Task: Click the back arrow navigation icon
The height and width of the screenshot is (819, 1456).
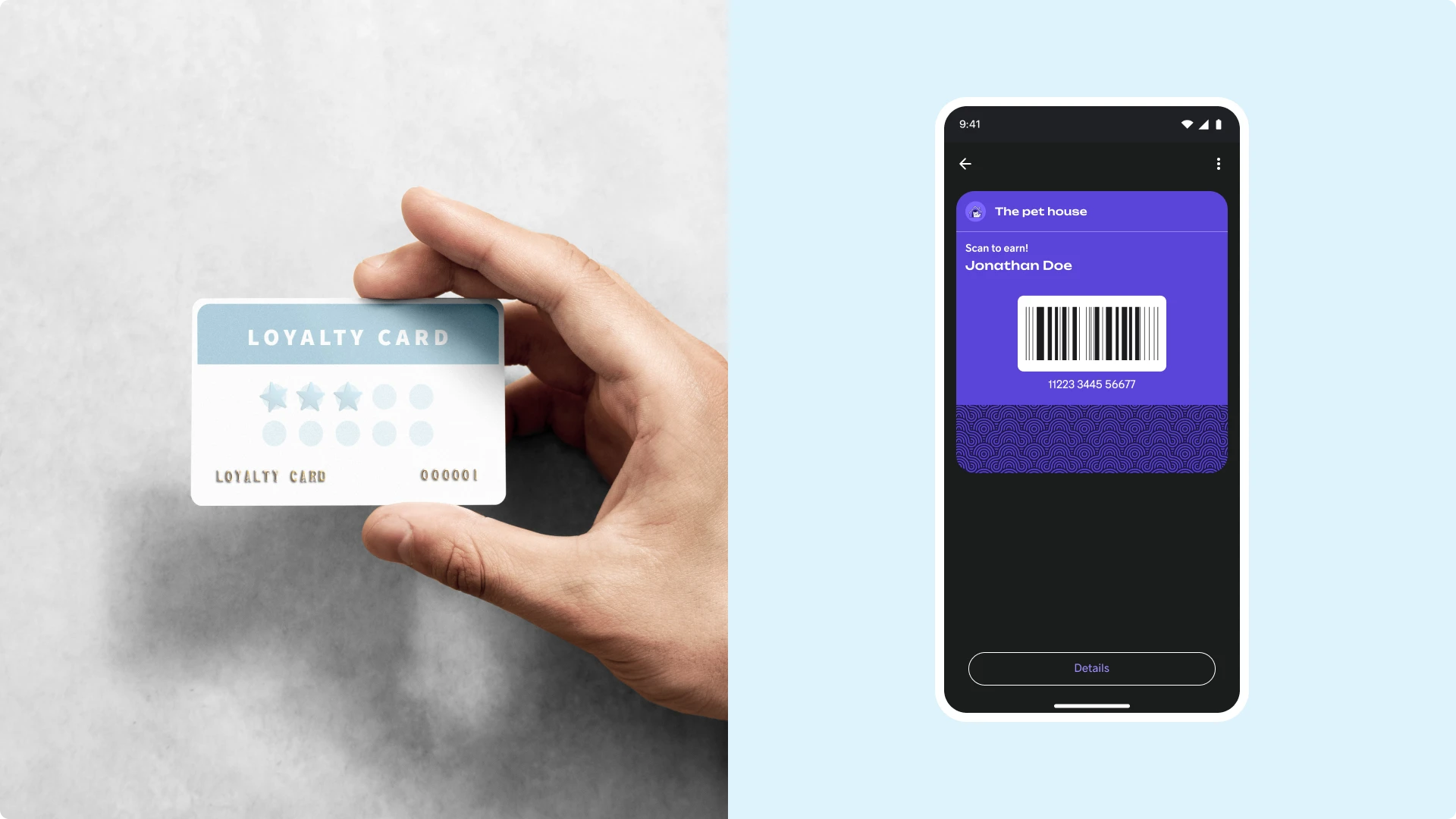Action: [965, 164]
